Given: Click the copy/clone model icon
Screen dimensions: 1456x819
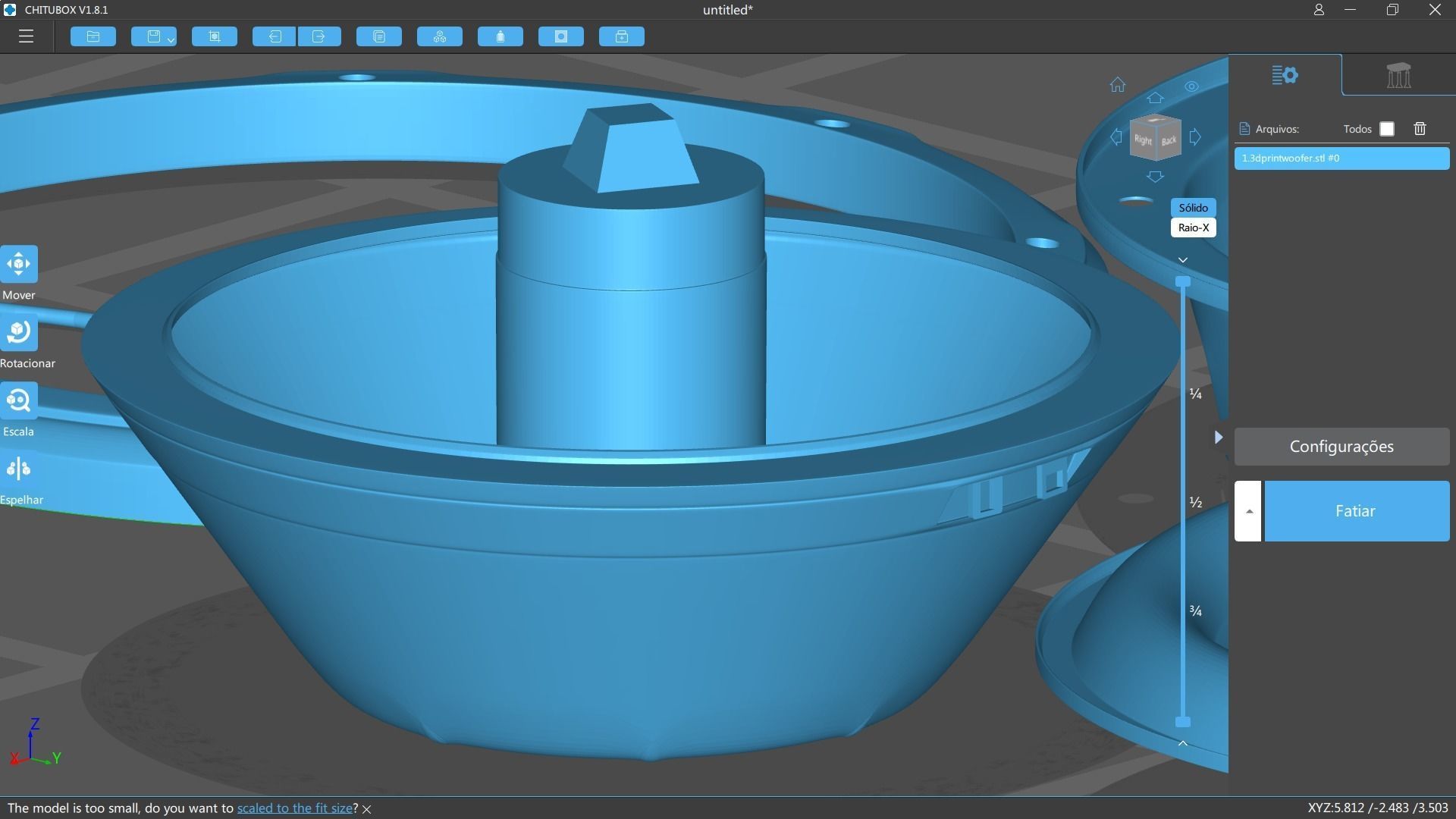Looking at the screenshot, I should pyautogui.click(x=379, y=36).
